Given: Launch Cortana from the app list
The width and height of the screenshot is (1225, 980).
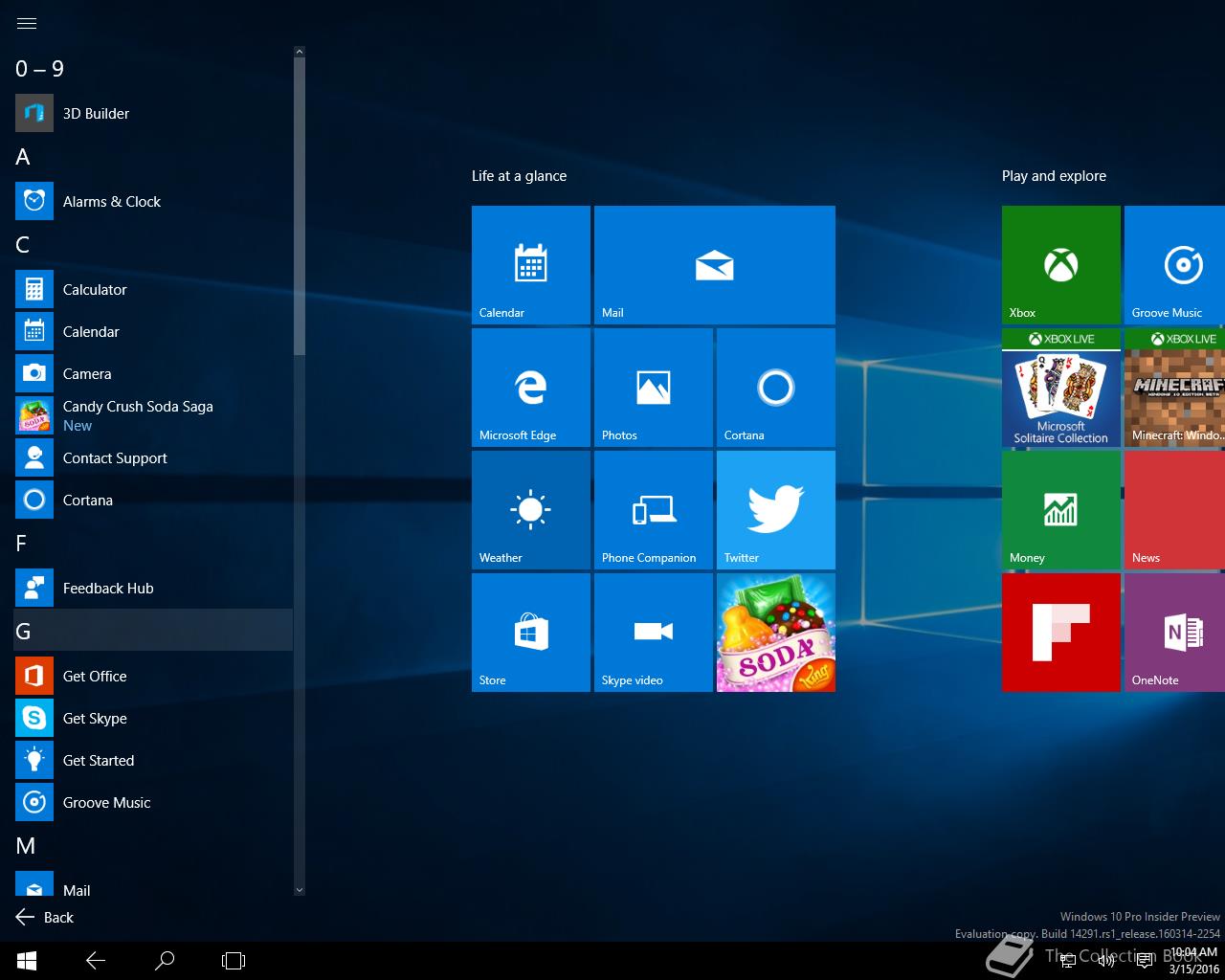Looking at the screenshot, I should click(153, 500).
